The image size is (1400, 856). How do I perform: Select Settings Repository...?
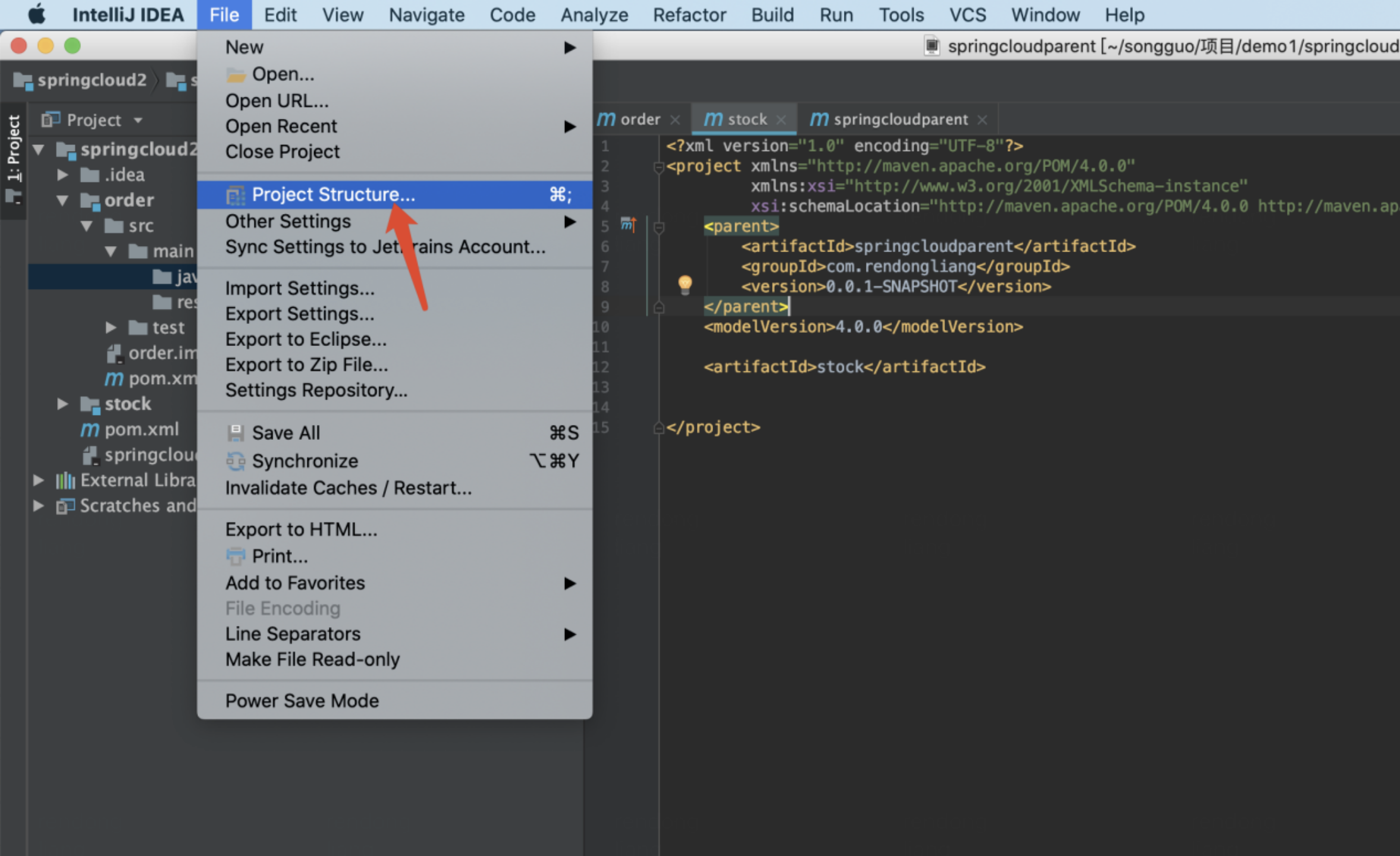pos(394,391)
